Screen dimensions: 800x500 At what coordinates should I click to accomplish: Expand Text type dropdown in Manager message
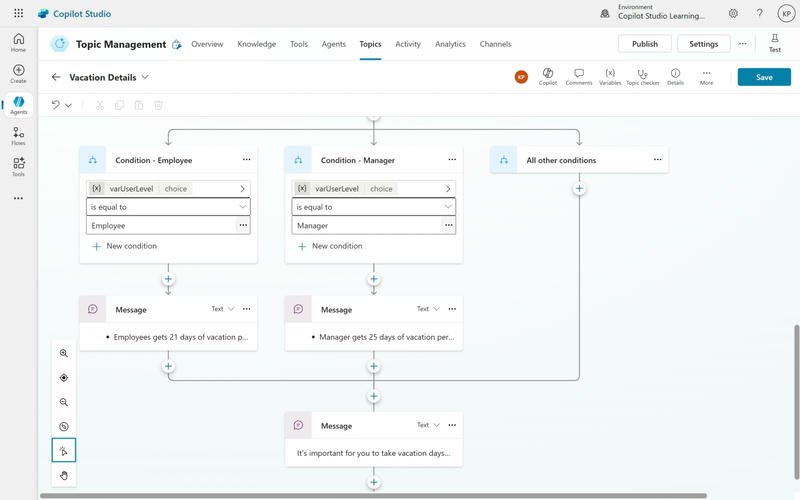pos(428,309)
